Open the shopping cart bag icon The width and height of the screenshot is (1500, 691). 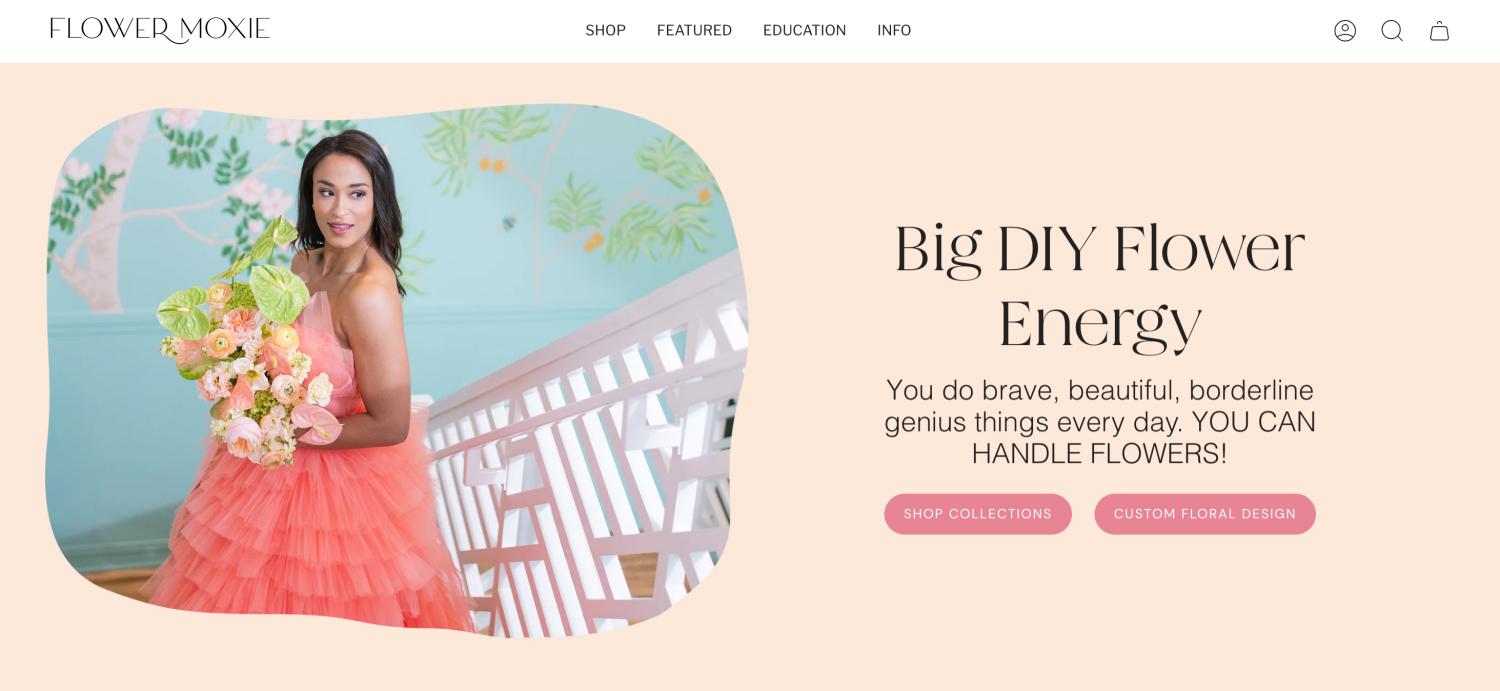[1439, 31]
